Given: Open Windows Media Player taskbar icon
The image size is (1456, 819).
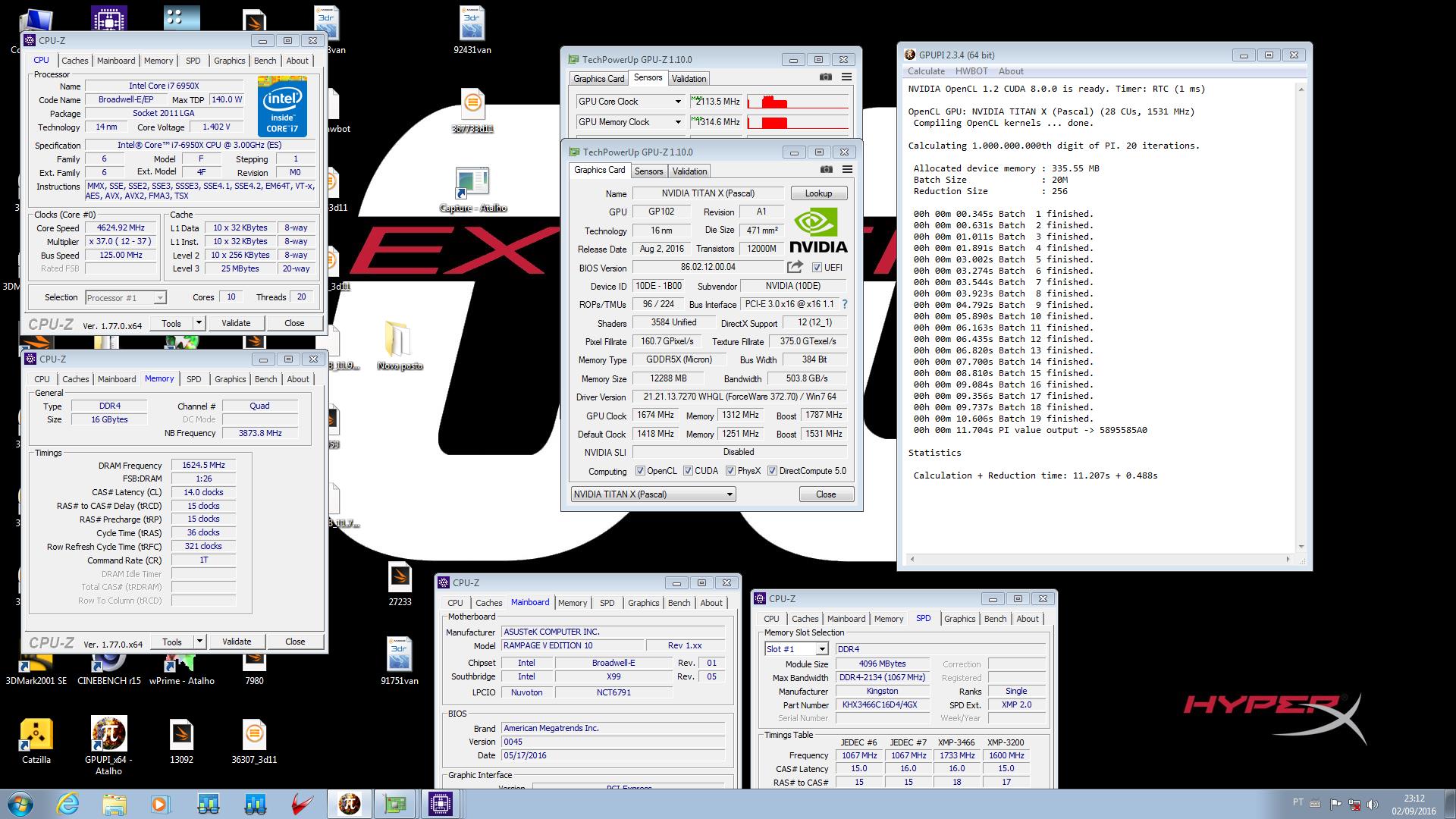Looking at the screenshot, I should click(x=160, y=804).
